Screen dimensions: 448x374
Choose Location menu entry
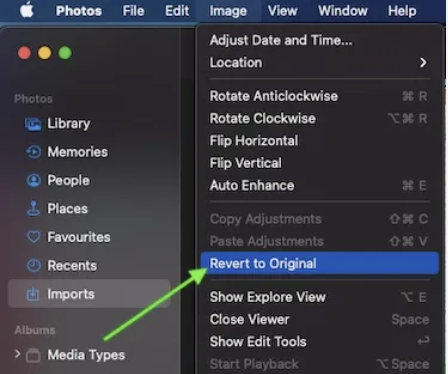tap(319, 63)
